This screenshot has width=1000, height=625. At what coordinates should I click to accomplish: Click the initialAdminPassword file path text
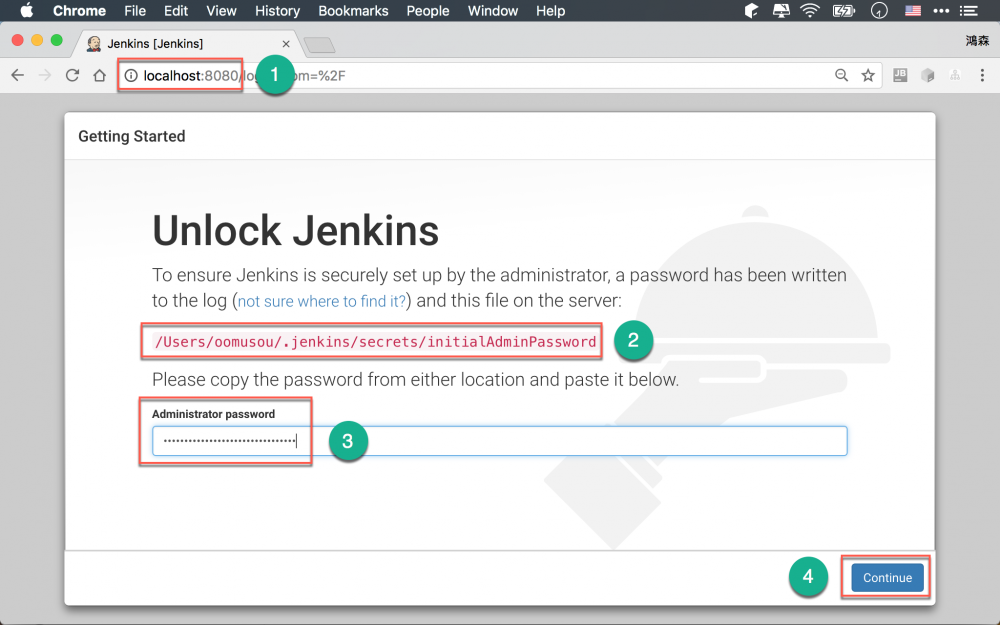tap(376, 342)
